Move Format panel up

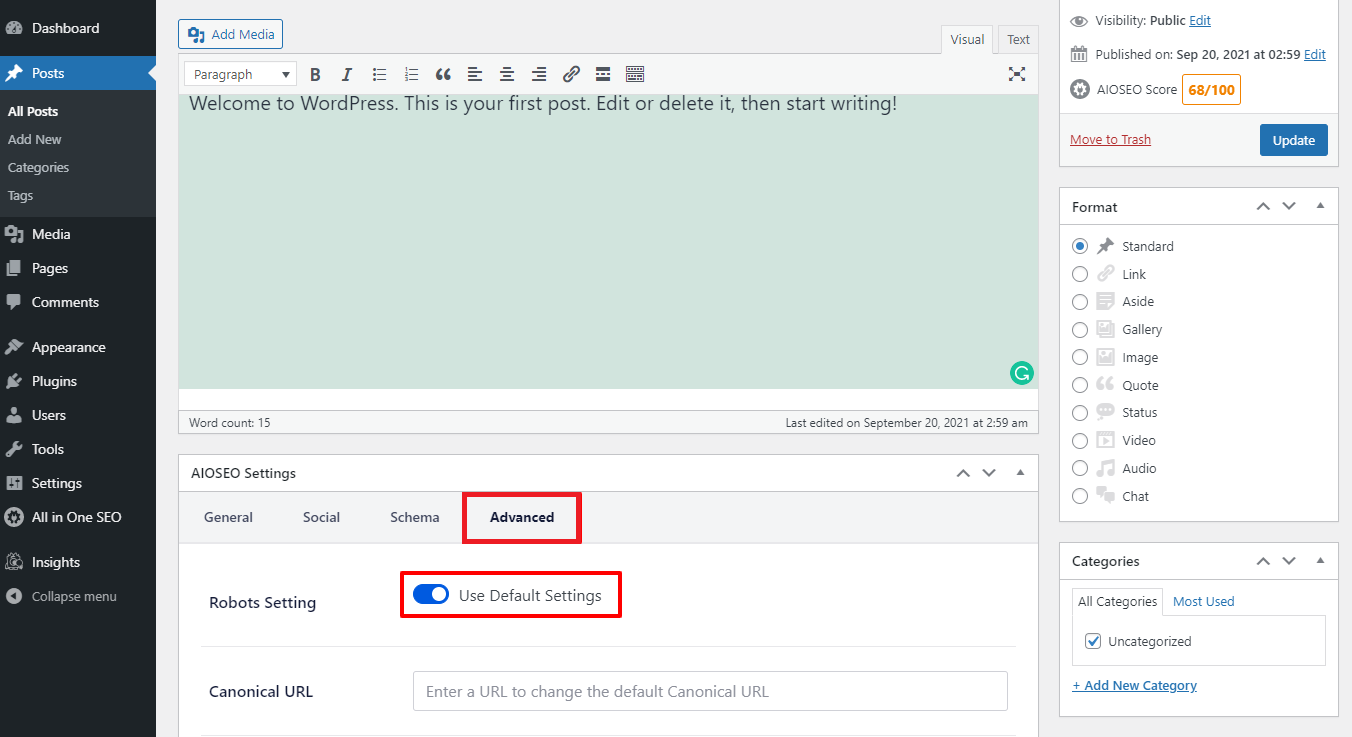pyautogui.click(x=1263, y=206)
